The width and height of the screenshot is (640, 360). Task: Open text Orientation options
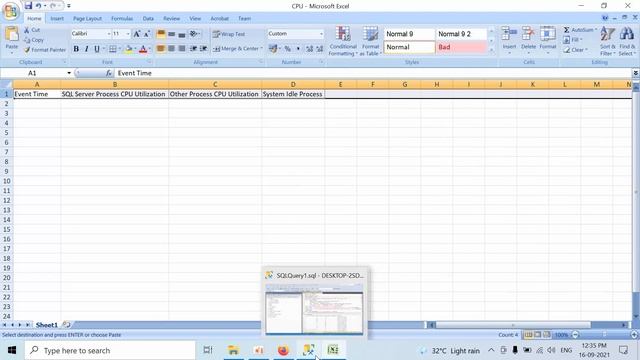click(195, 34)
